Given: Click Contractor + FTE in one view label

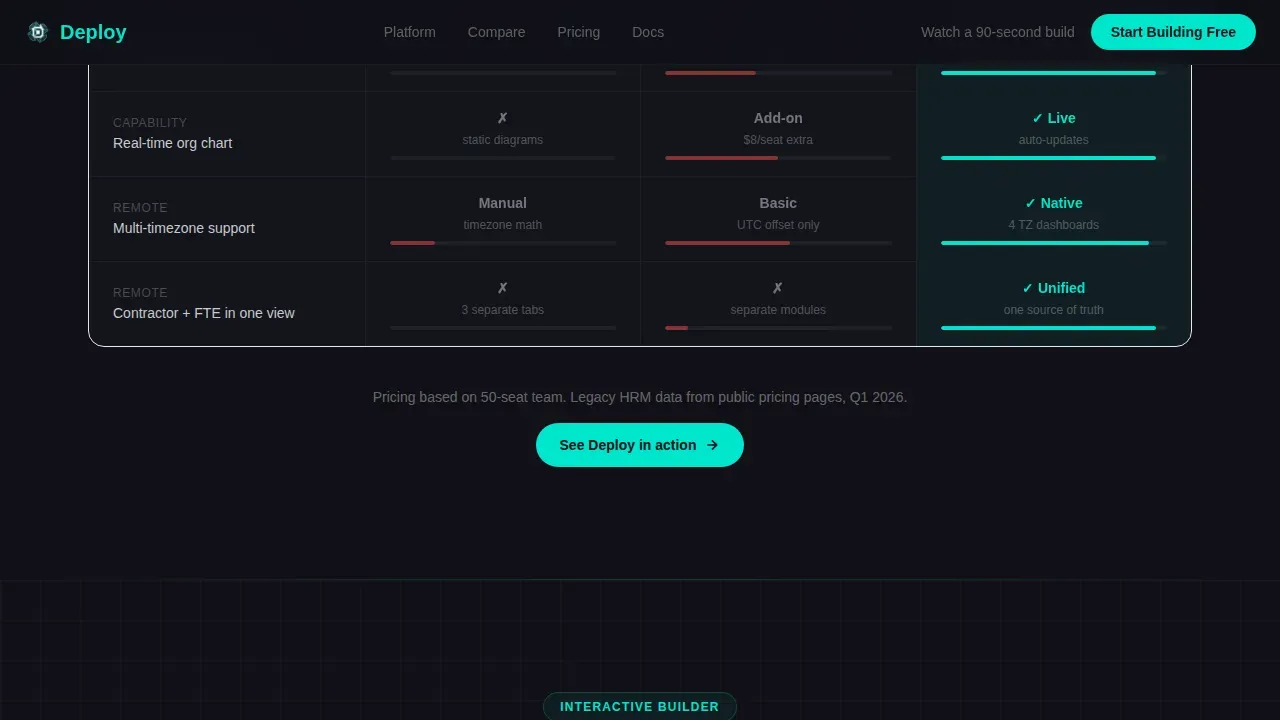Looking at the screenshot, I should (204, 313).
